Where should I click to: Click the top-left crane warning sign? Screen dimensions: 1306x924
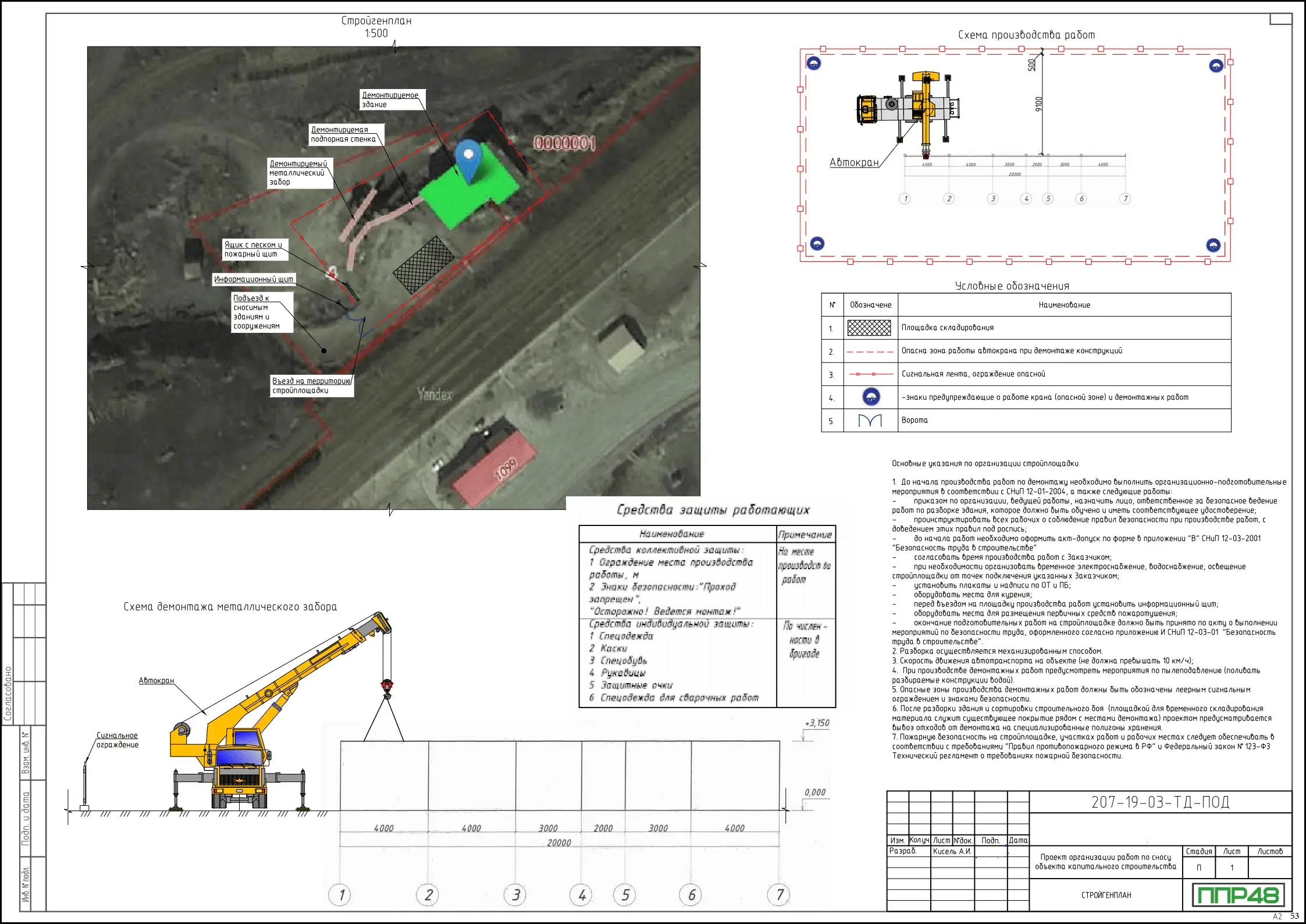(x=813, y=63)
